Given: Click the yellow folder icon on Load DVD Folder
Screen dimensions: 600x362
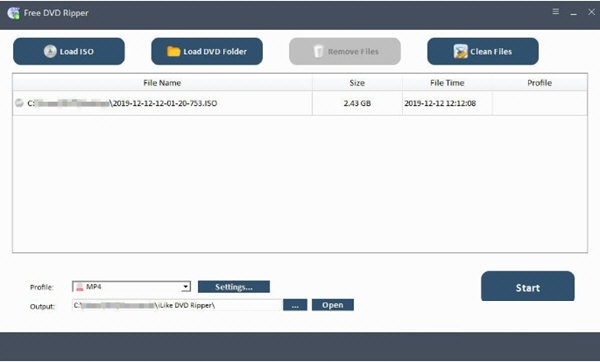Looking at the screenshot, I should click(x=173, y=51).
